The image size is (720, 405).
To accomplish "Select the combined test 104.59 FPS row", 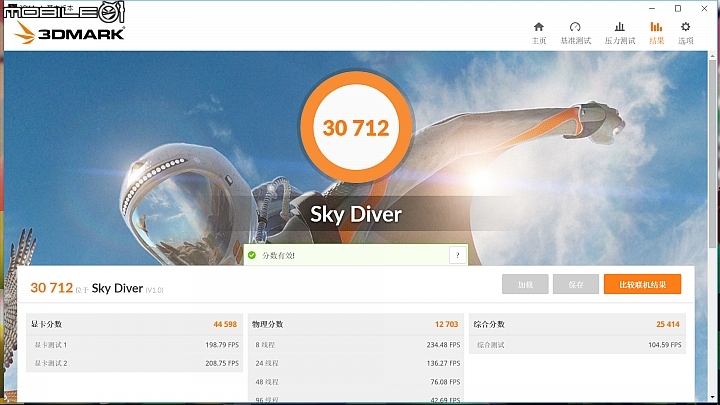I will tap(577, 345).
